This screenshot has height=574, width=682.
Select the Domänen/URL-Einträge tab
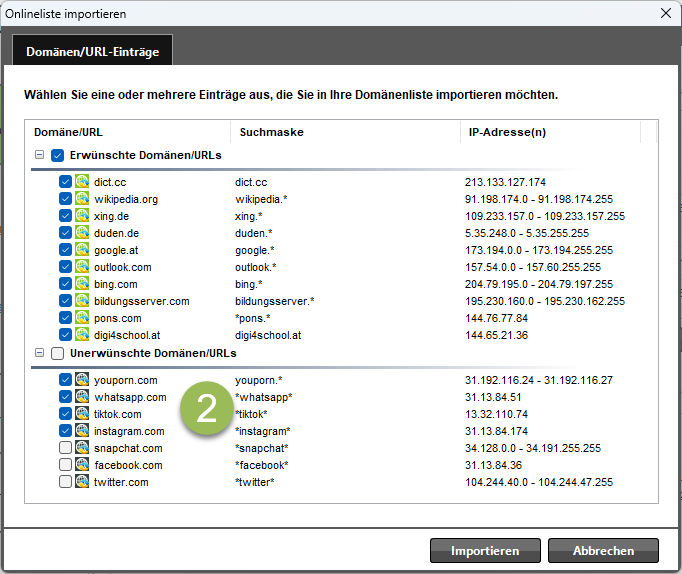(93, 51)
